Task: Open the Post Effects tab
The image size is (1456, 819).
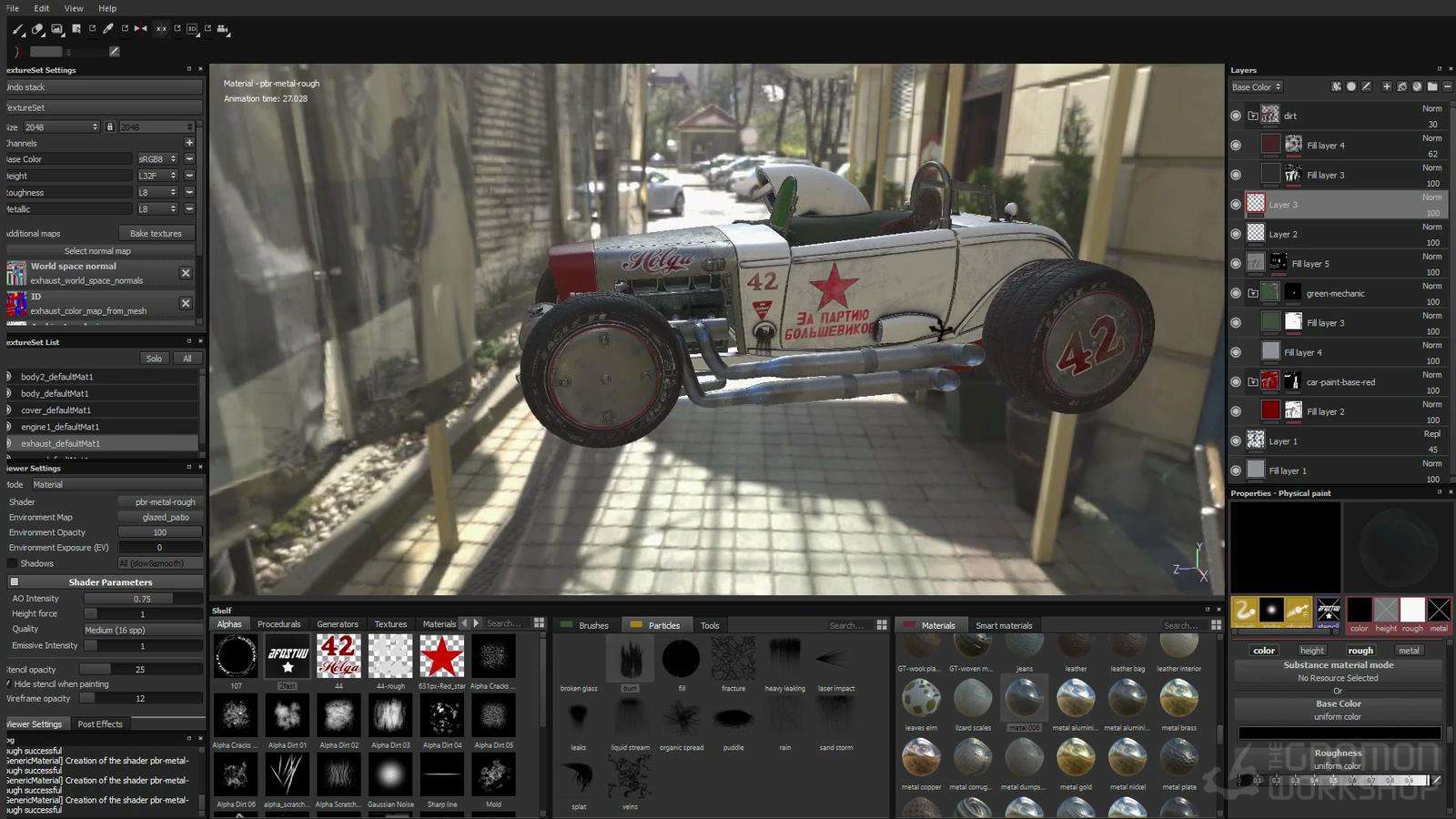Action: pos(100,723)
